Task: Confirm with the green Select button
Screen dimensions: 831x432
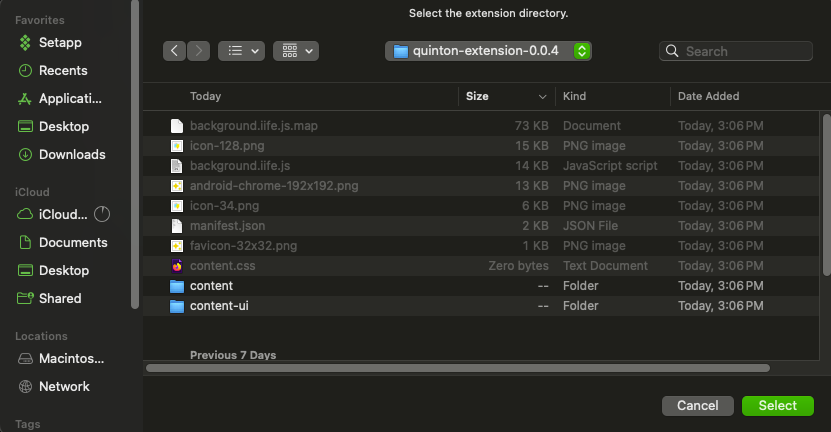Action: pos(777,405)
